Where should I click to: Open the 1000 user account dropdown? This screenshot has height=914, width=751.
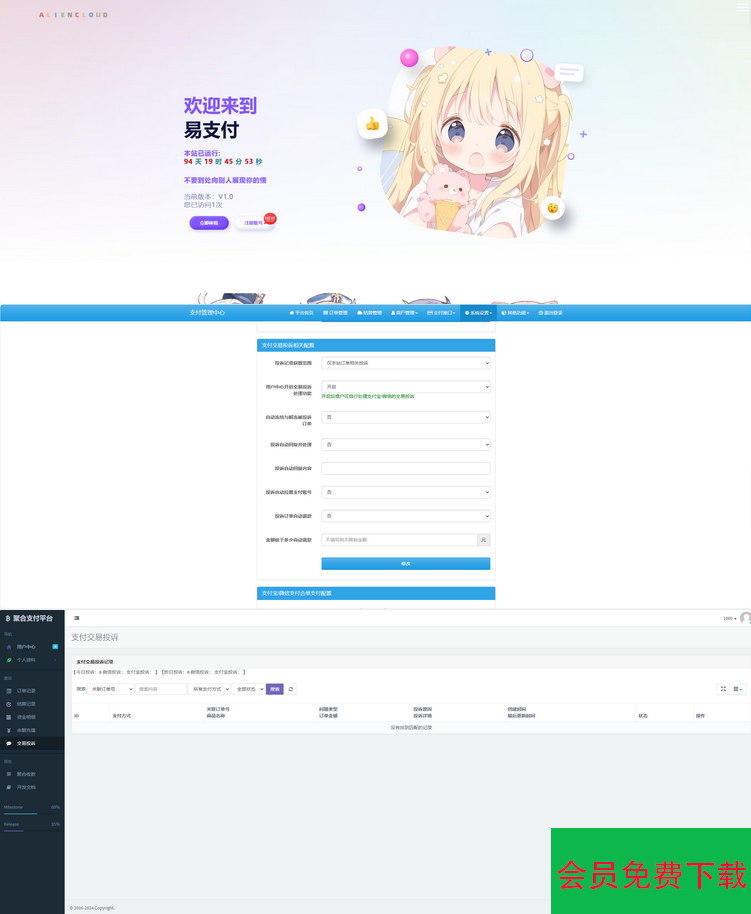click(x=729, y=618)
